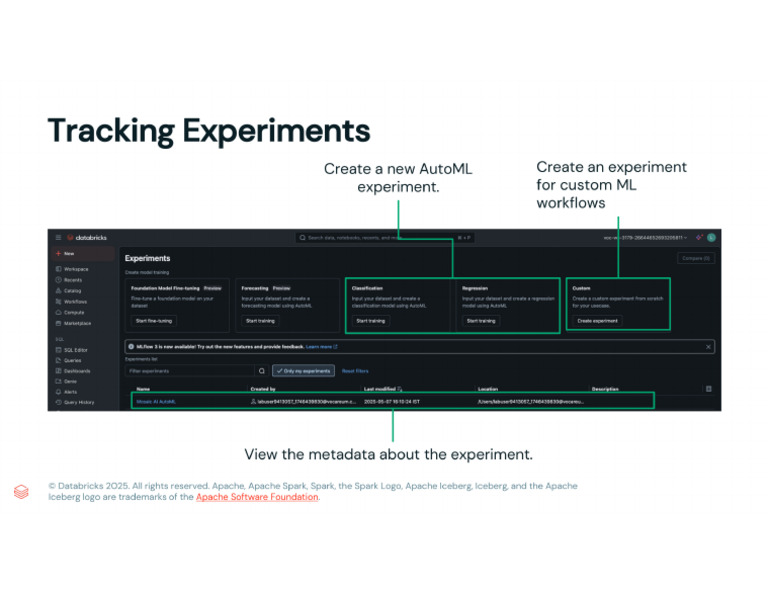Screen dimensions: 768x594
Task: Click the magnifier search button beside Filter experiments
Action: pos(262,371)
